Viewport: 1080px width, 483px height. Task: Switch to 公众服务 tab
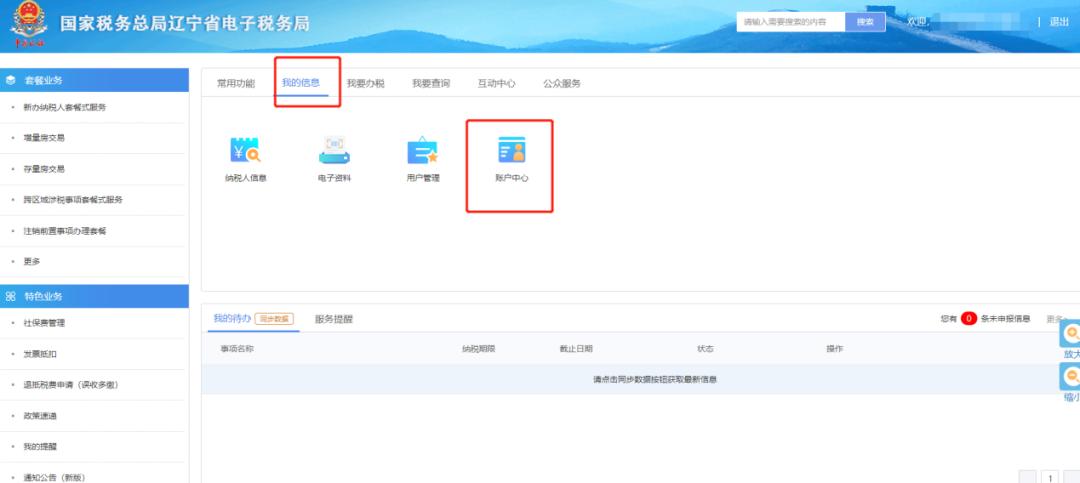point(562,83)
